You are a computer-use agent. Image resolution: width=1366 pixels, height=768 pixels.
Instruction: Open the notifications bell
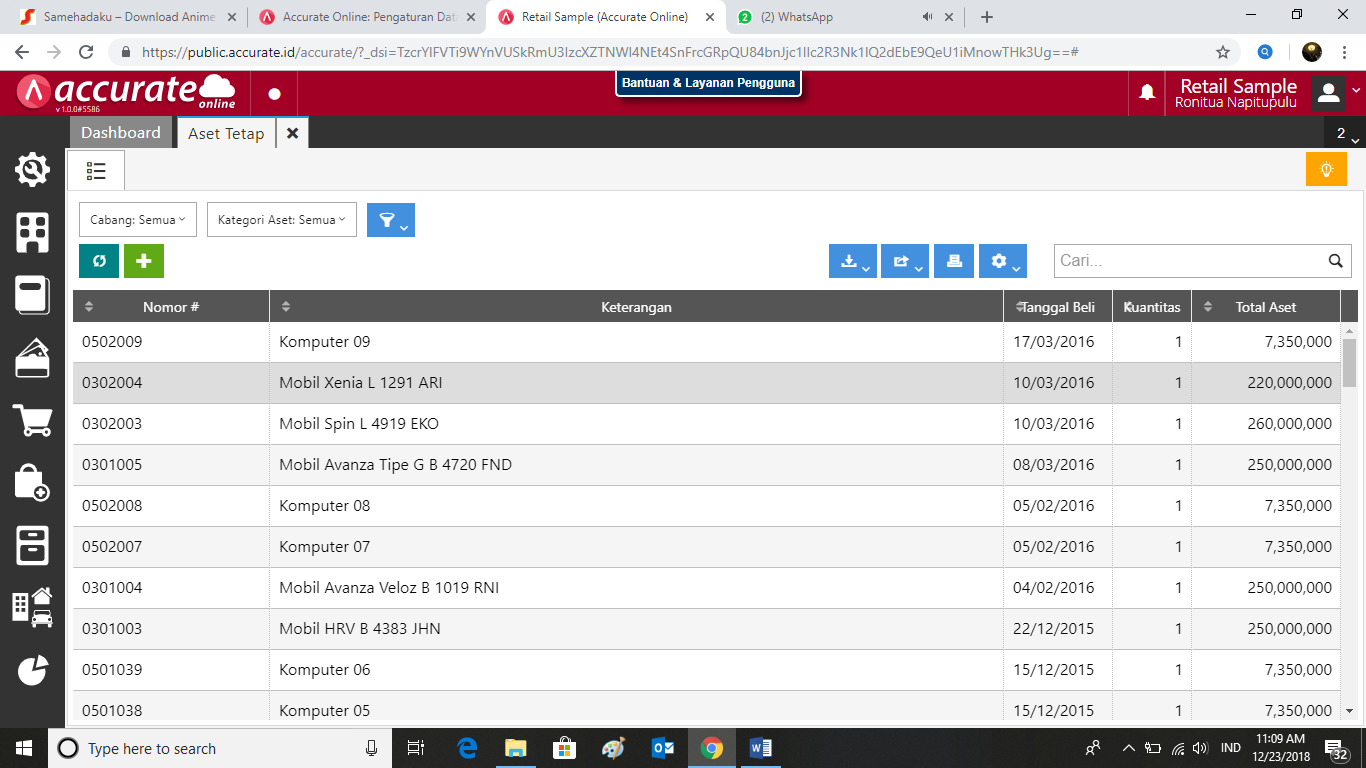(1147, 92)
